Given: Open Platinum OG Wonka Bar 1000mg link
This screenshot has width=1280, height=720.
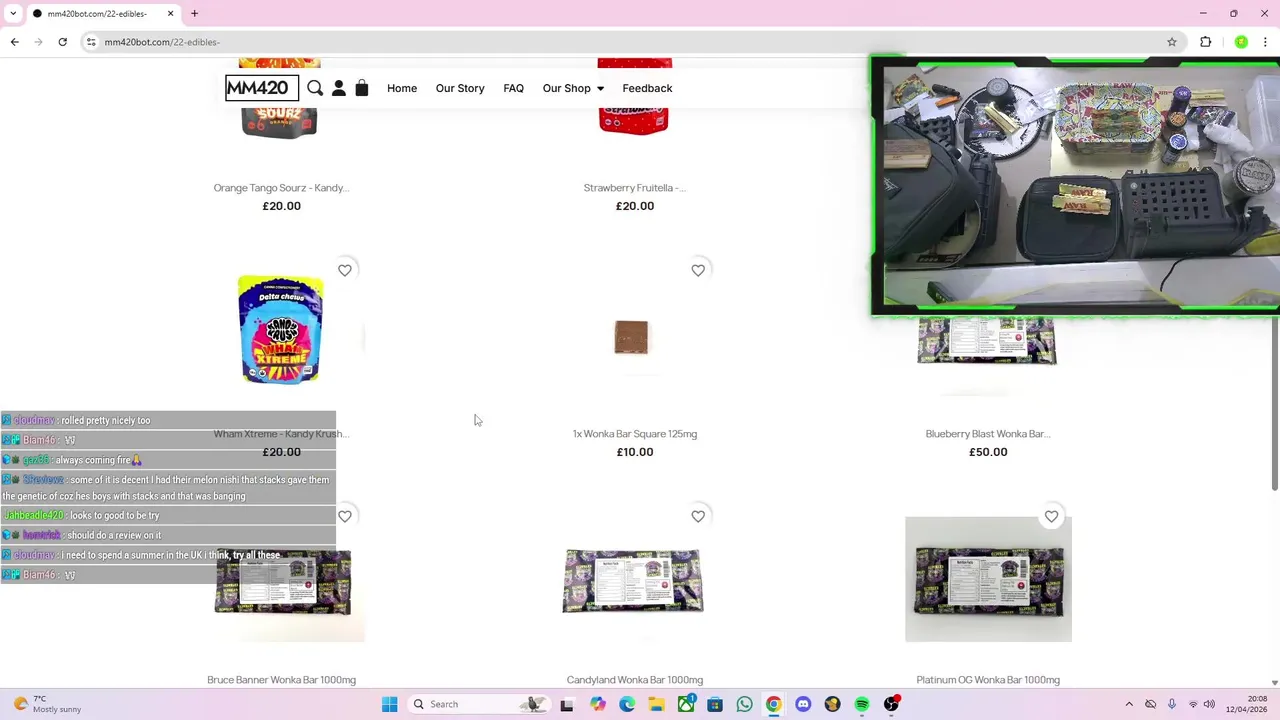Looking at the screenshot, I should pyautogui.click(x=988, y=680).
